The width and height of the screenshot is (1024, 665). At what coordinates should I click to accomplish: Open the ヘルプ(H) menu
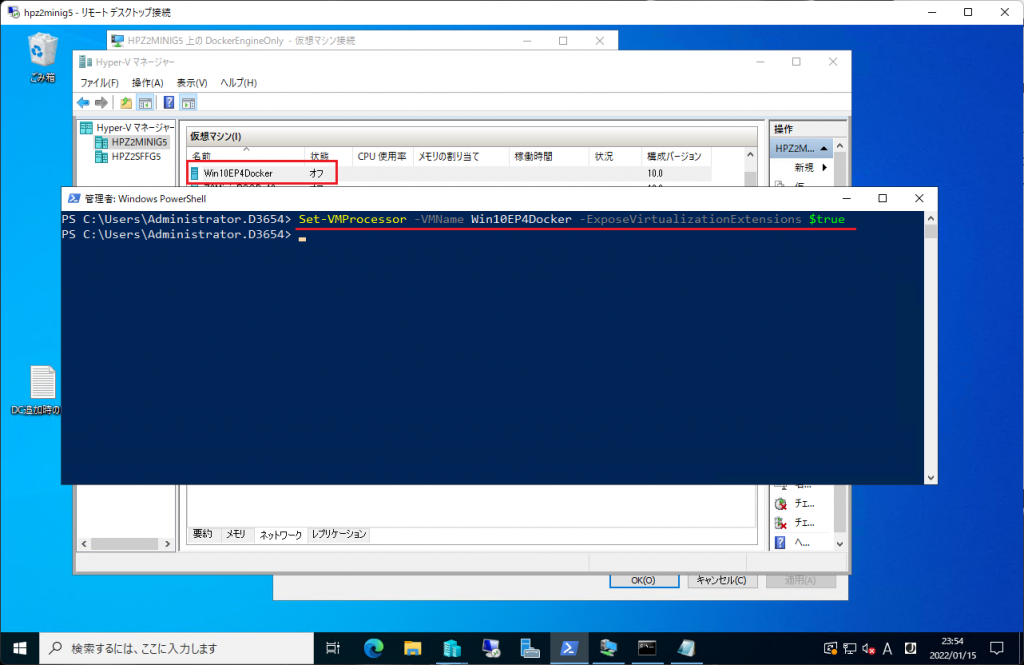238,83
